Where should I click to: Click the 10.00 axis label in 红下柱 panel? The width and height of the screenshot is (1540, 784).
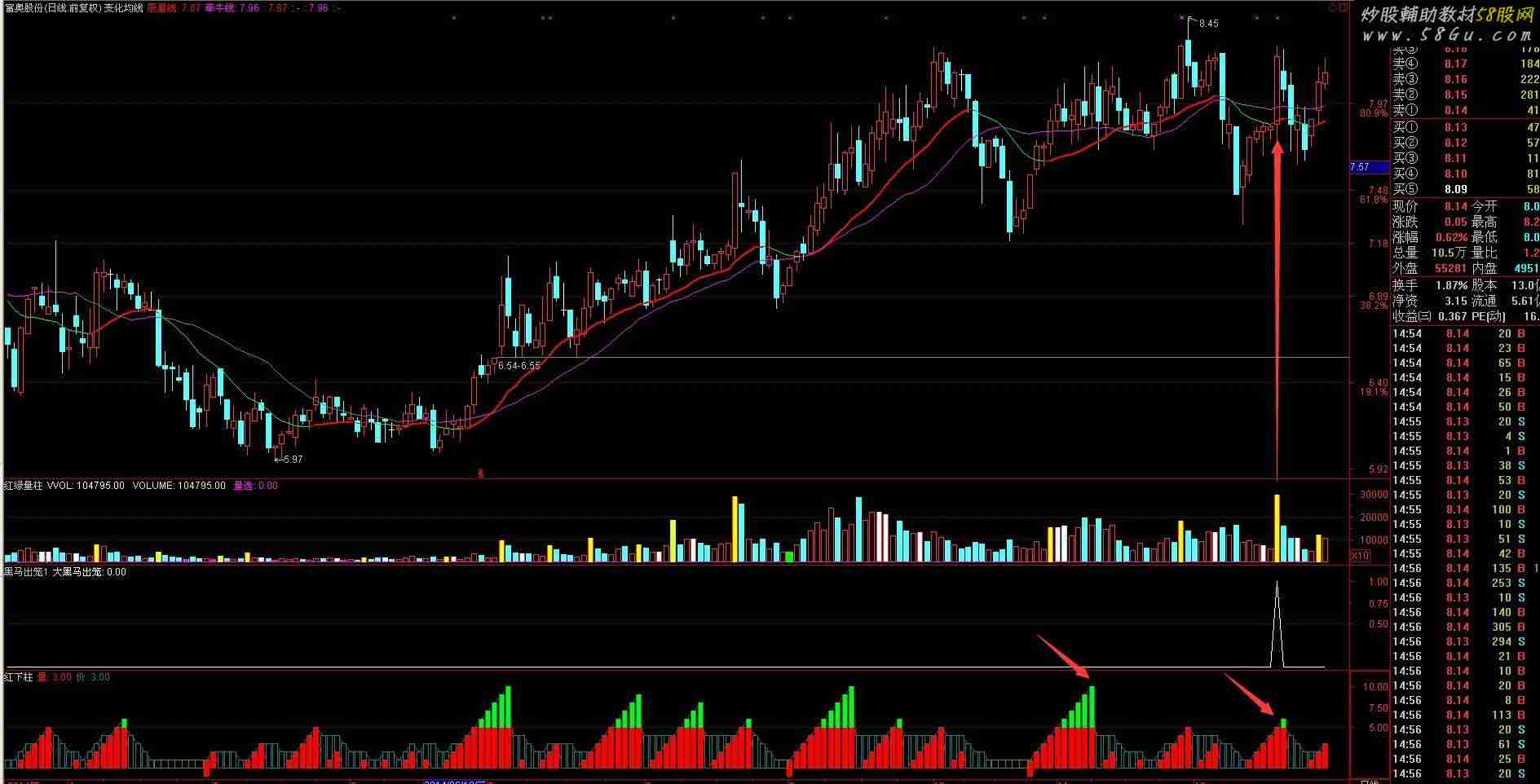pyautogui.click(x=1375, y=687)
